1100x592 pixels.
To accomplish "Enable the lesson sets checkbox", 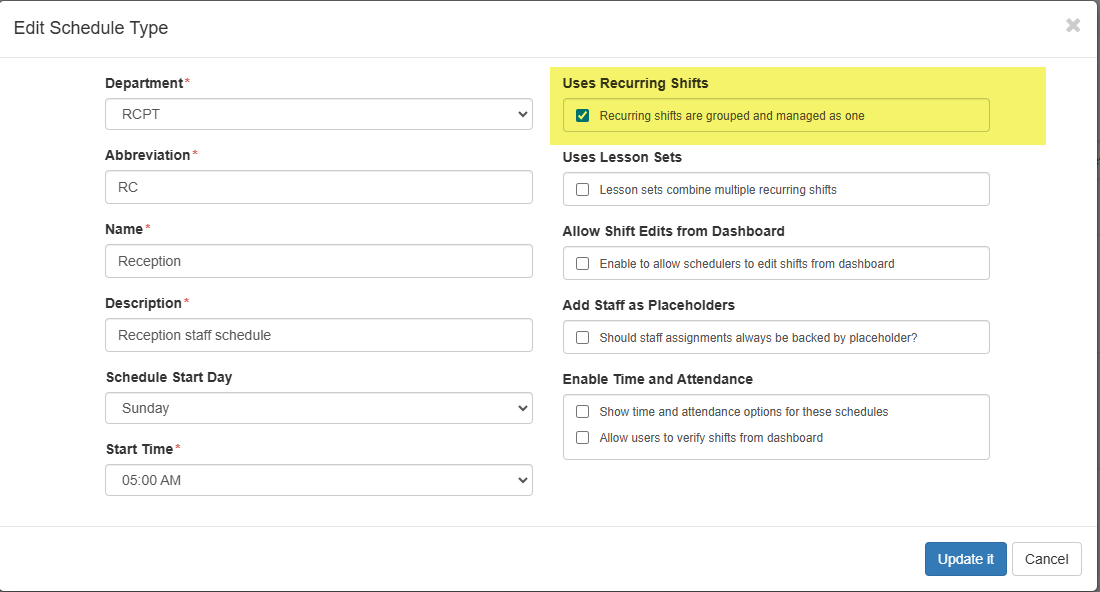I will [583, 190].
